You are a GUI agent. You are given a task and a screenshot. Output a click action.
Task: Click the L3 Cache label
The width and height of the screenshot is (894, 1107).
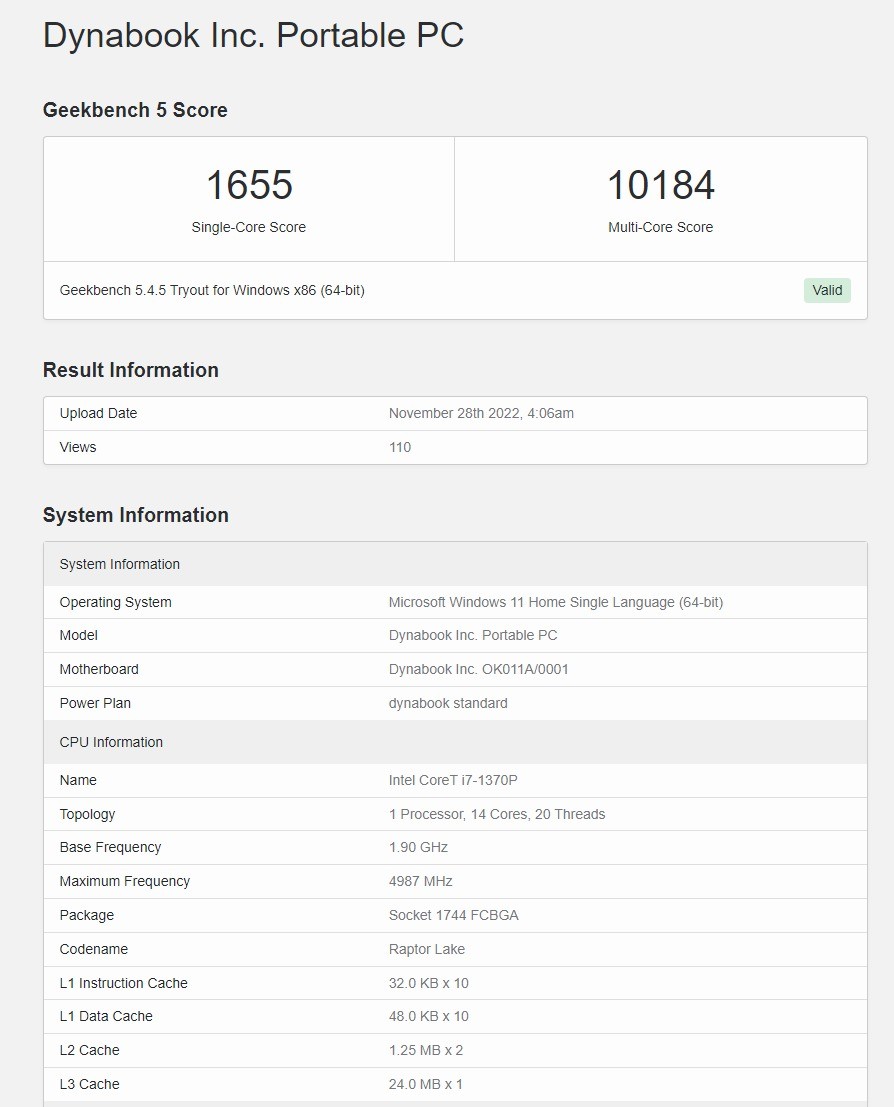click(x=89, y=1084)
